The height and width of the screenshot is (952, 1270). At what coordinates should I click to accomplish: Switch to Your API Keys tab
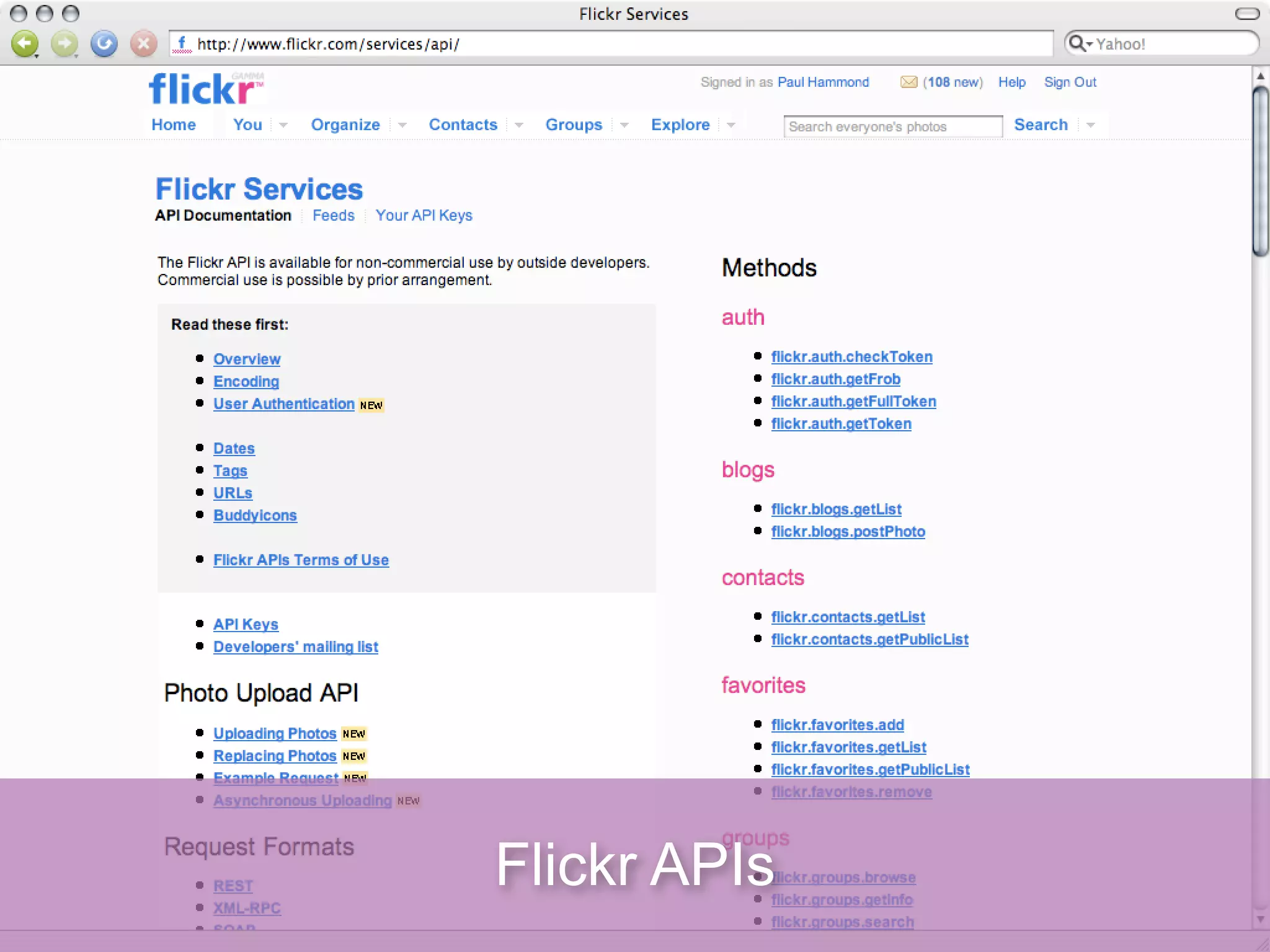(x=424, y=215)
